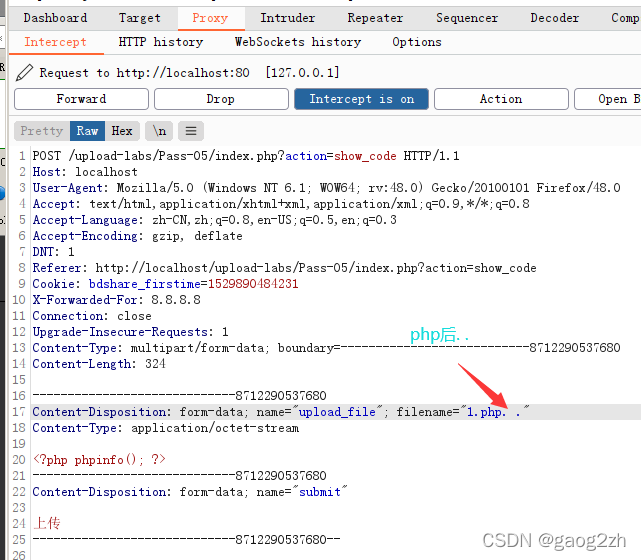Click the X-Forwarded-For: 8.8.8.8 line

pos(117,300)
